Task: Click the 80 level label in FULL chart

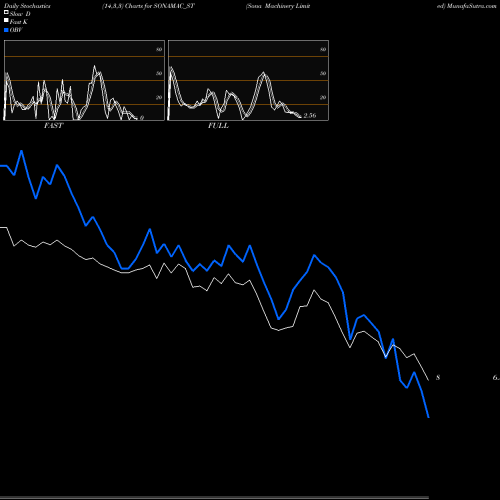Action: coord(323,49)
